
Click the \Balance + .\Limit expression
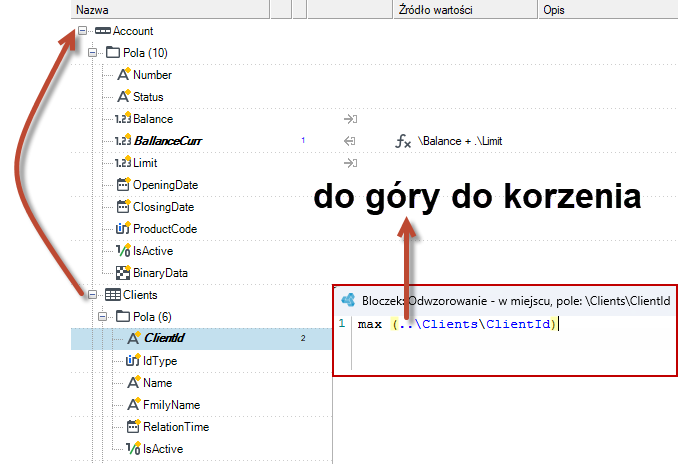pos(460,141)
